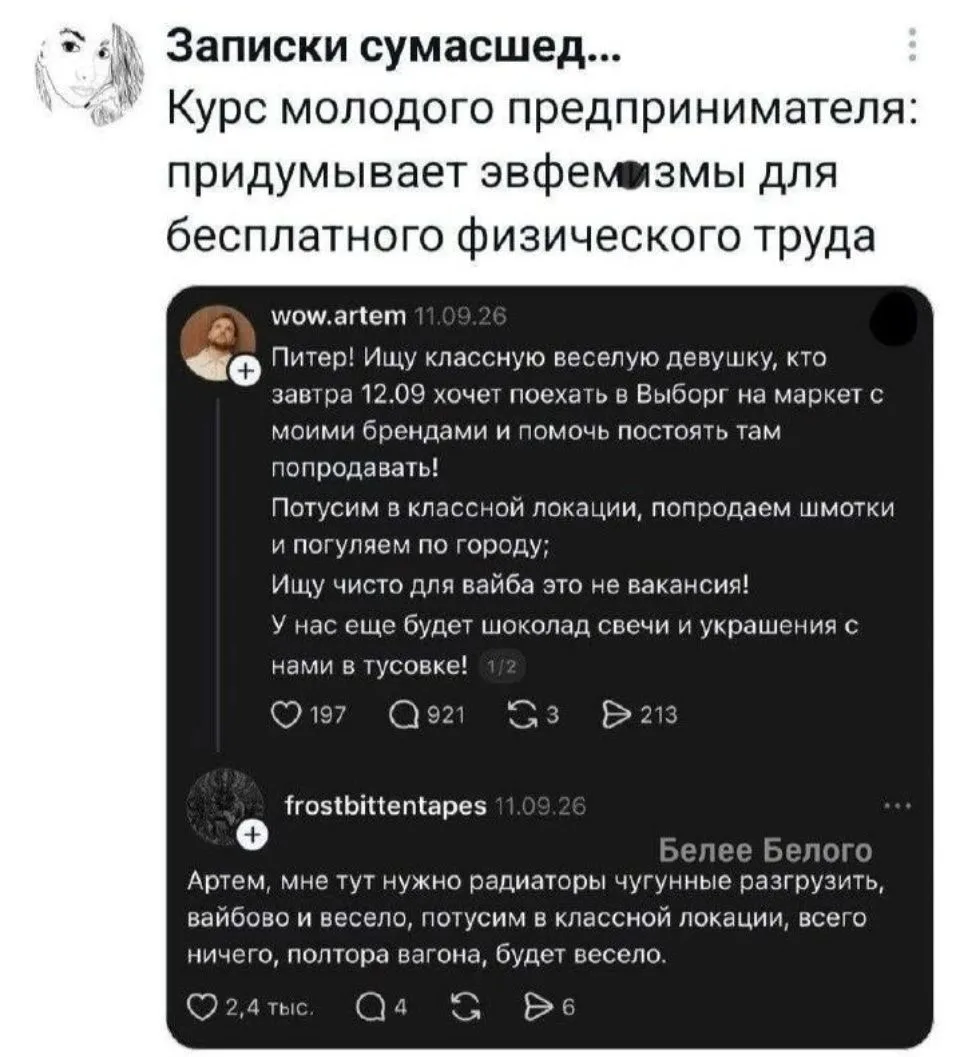The image size is (968, 1057).
Task: View frostbittentapes profile picture
Action: [224, 806]
